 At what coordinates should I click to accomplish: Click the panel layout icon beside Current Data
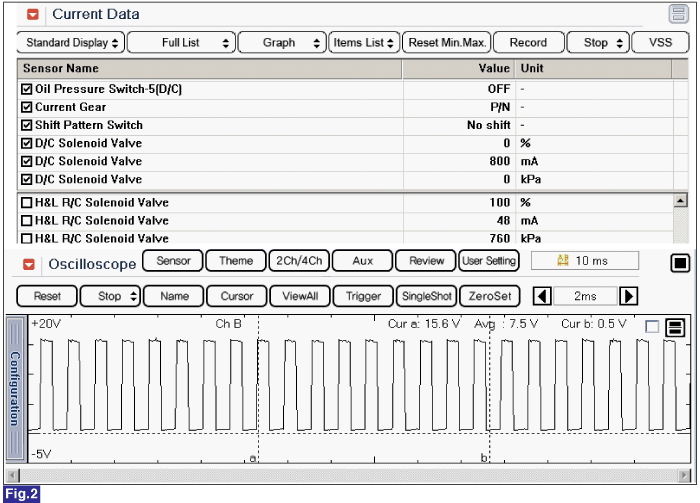tap(679, 14)
